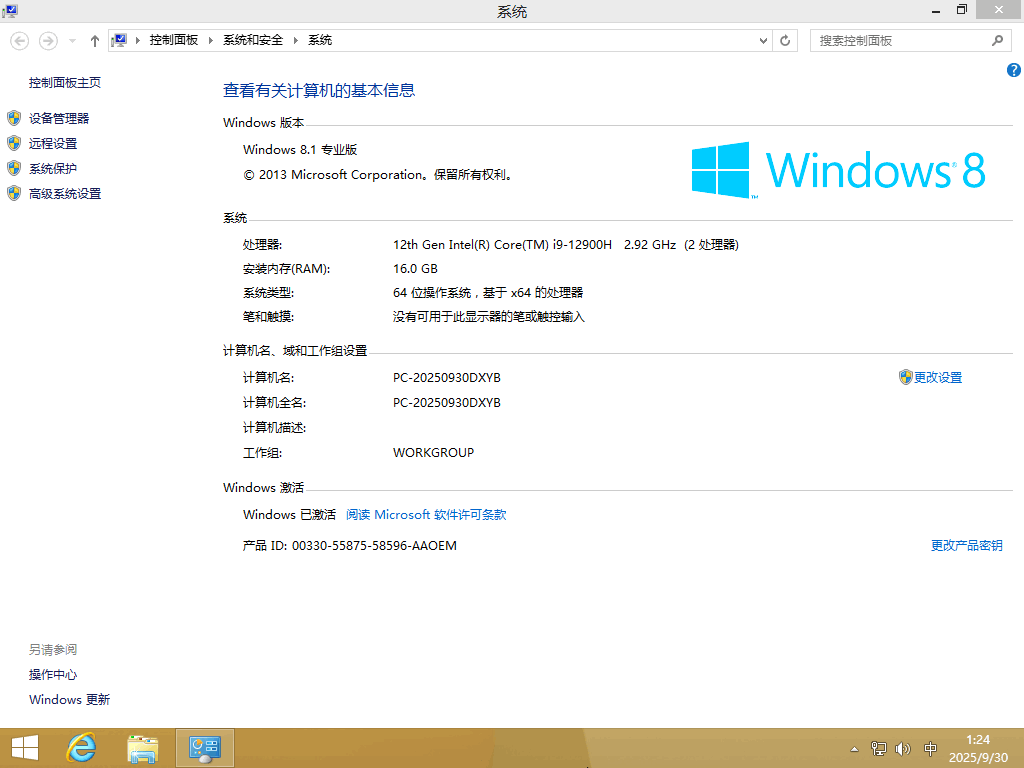The height and width of the screenshot is (768, 1024).
Task: Click the blue help question mark icon
Action: tap(1013, 70)
